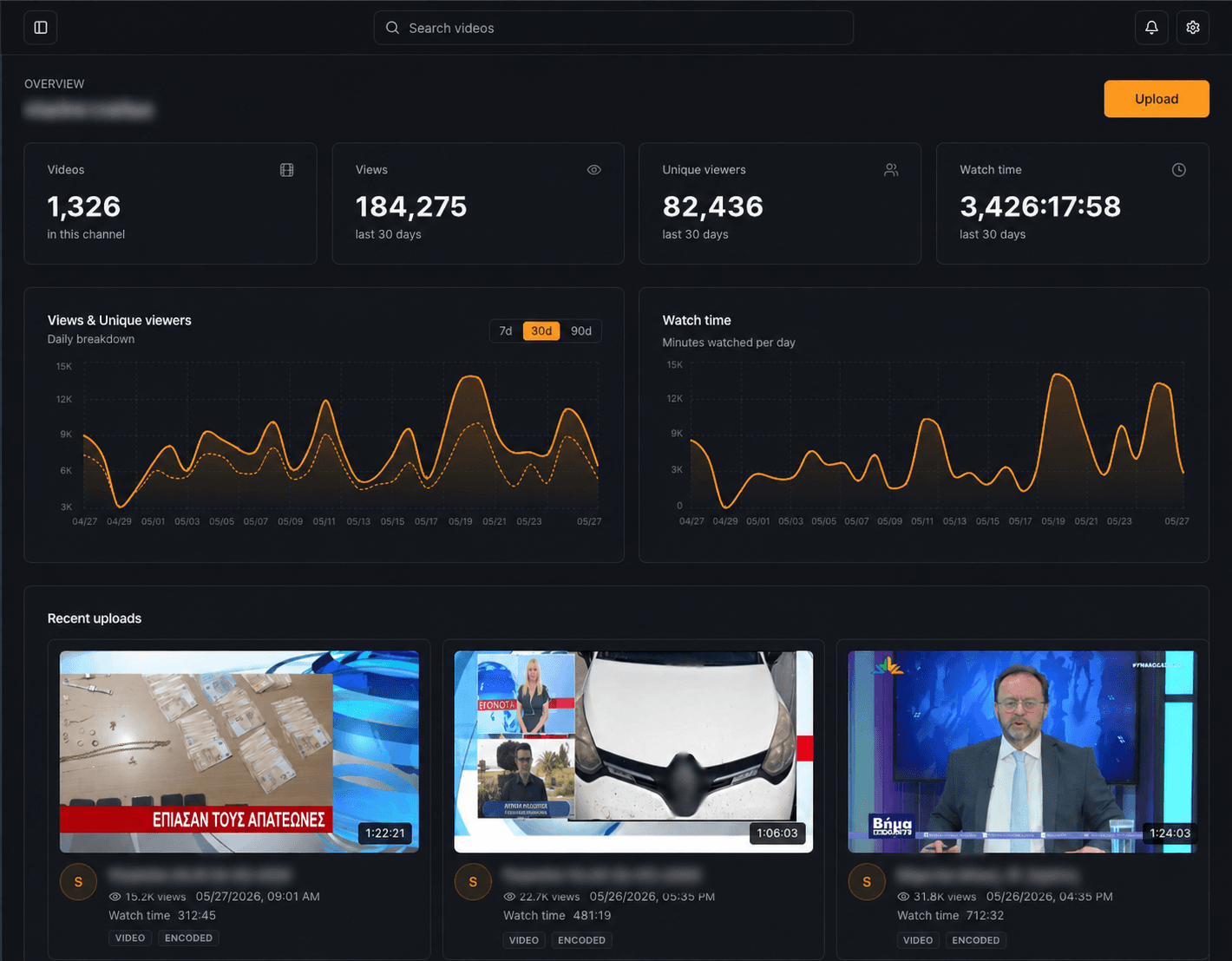The width and height of the screenshot is (1232, 961).
Task: Click the Upload button
Action: pos(1157,99)
